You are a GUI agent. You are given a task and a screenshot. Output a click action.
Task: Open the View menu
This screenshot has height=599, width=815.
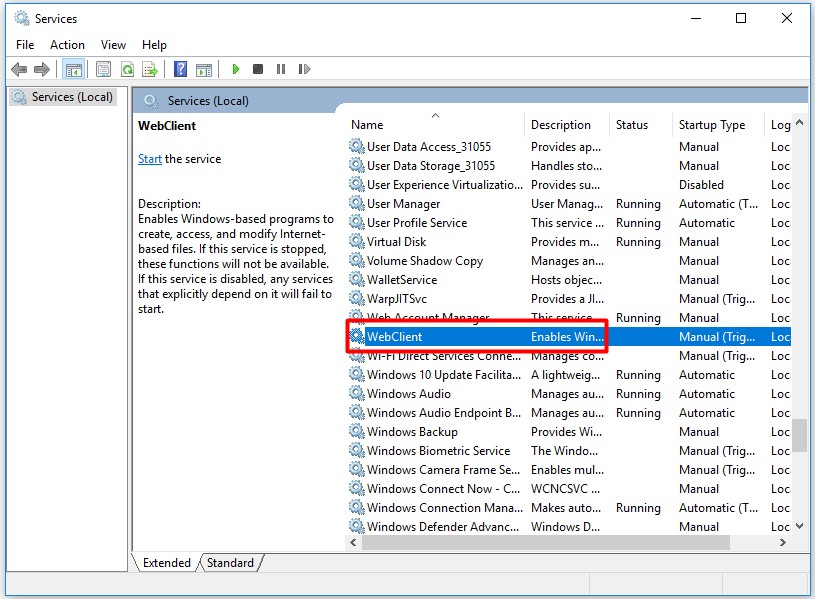[113, 45]
